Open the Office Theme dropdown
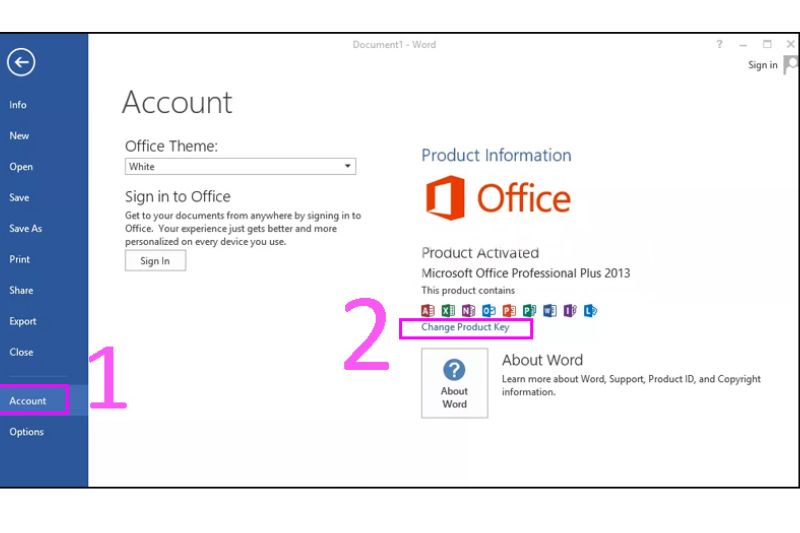The image size is (800, 533). pos(240,166)
